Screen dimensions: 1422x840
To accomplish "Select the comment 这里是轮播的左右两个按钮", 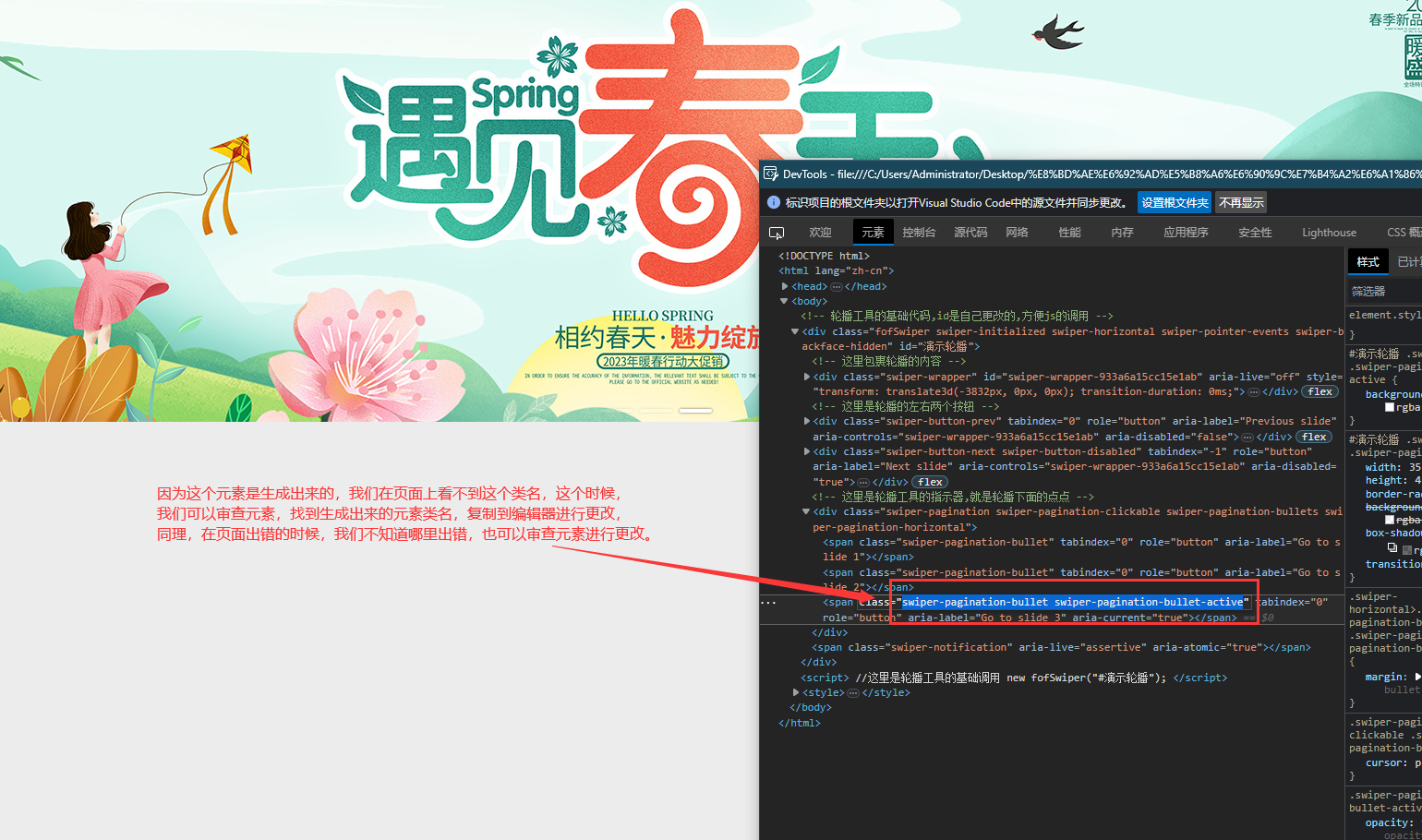I will click(905, 406).
